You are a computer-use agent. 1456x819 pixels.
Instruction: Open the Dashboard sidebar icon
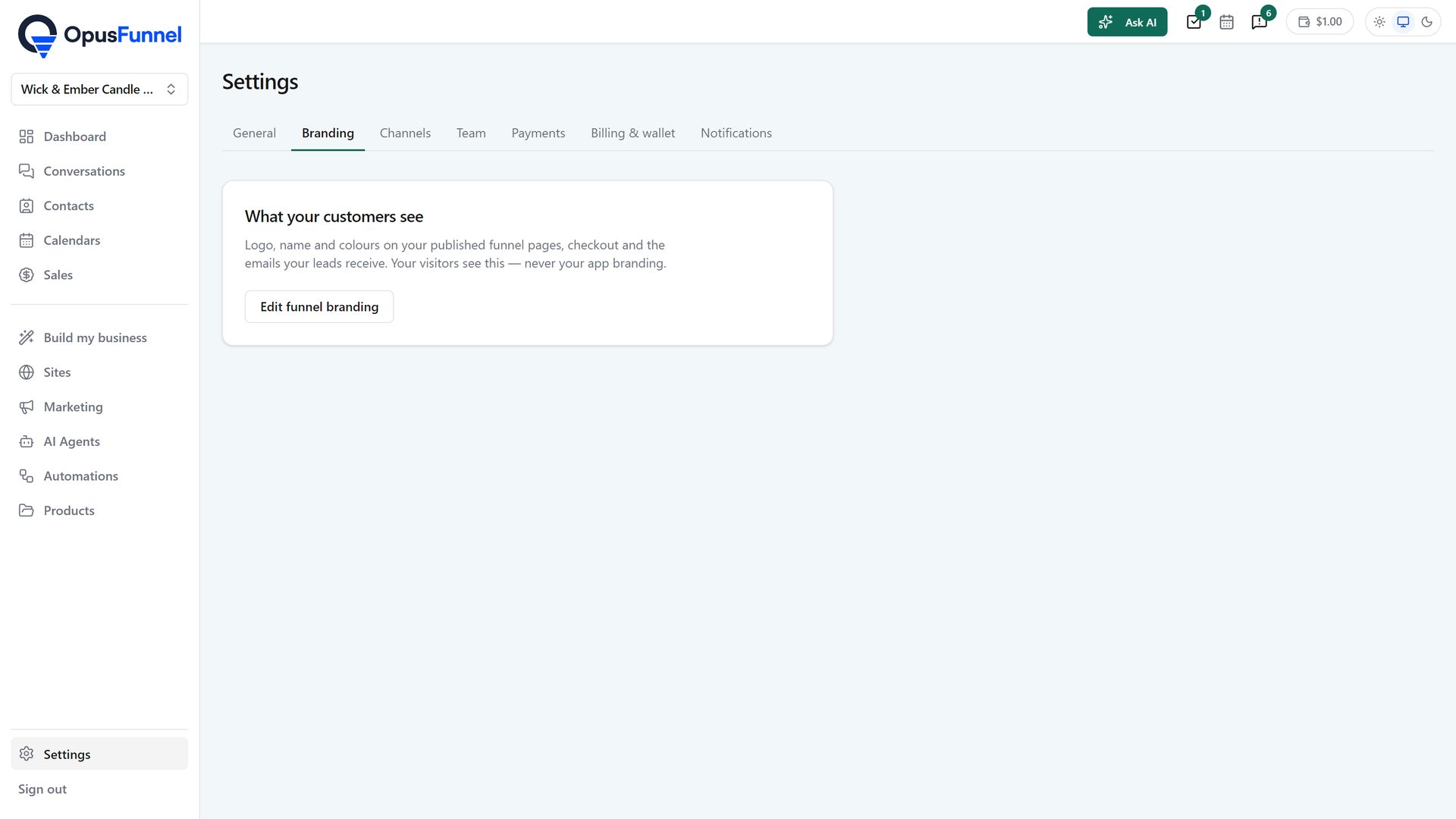[27, 136]
